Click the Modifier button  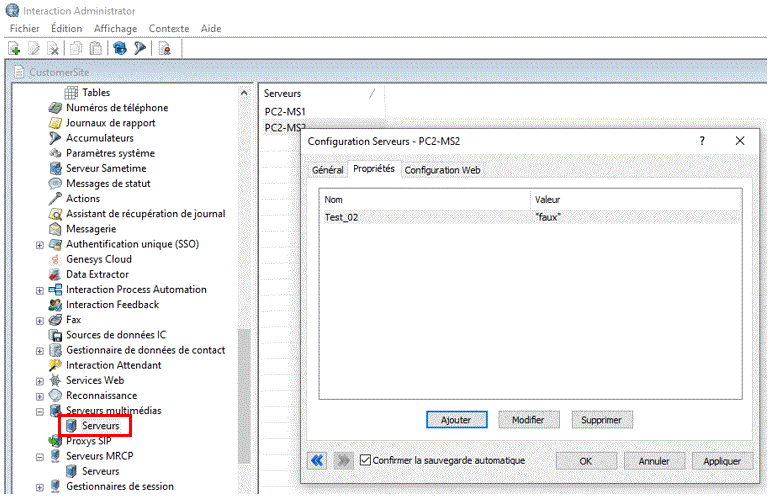point(528,420)
